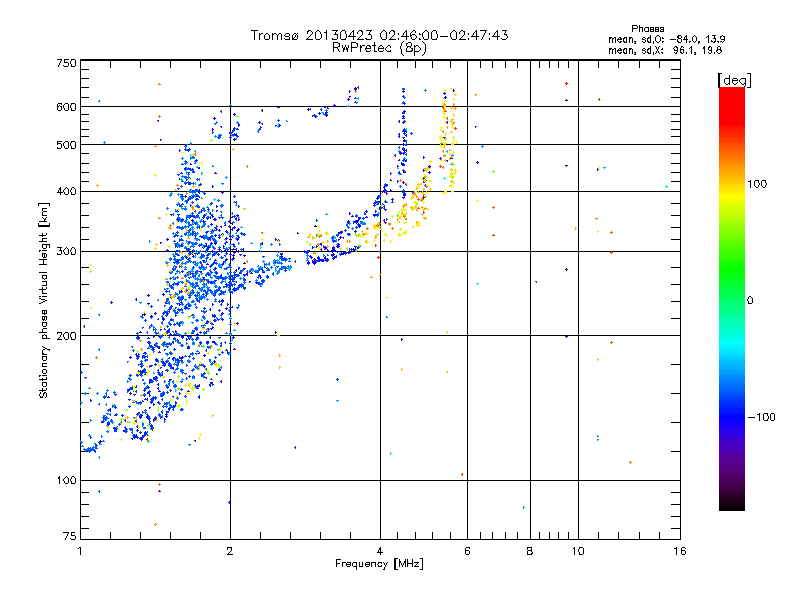Click the 'Phases' header label

647,29
